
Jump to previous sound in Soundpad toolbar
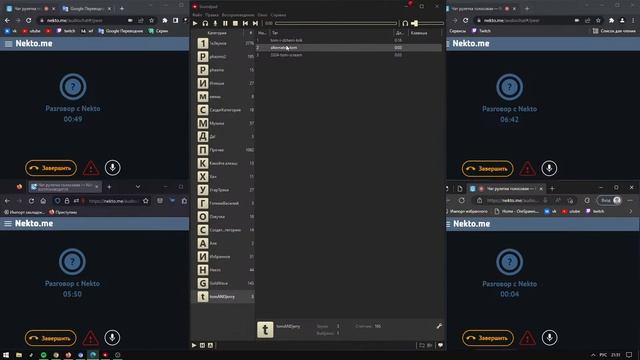click(x=245, y=23)
